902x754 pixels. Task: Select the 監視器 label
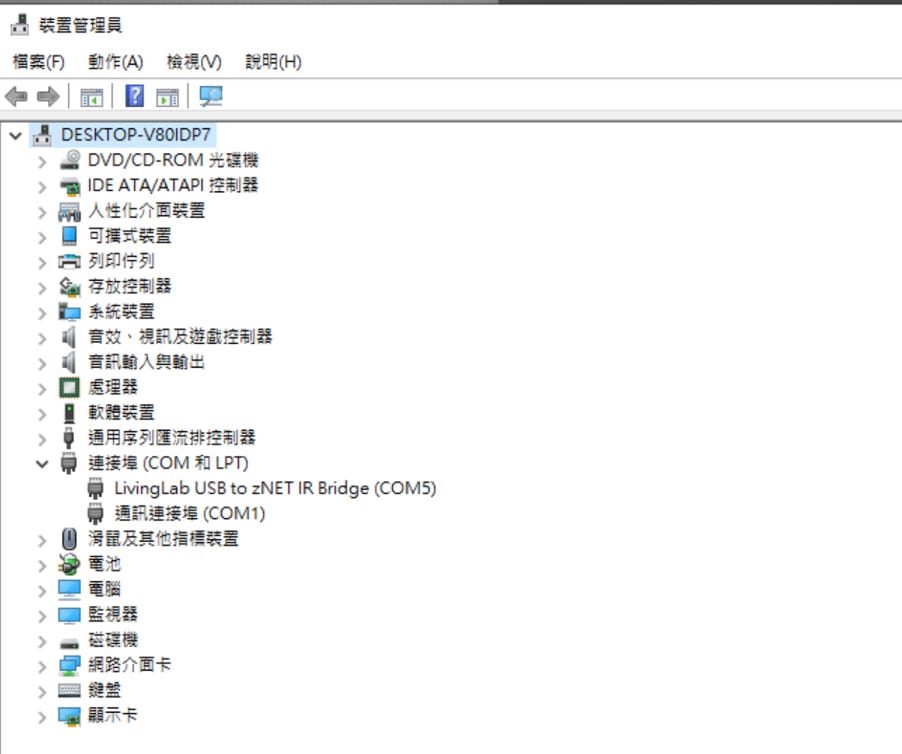click(113, 614)
